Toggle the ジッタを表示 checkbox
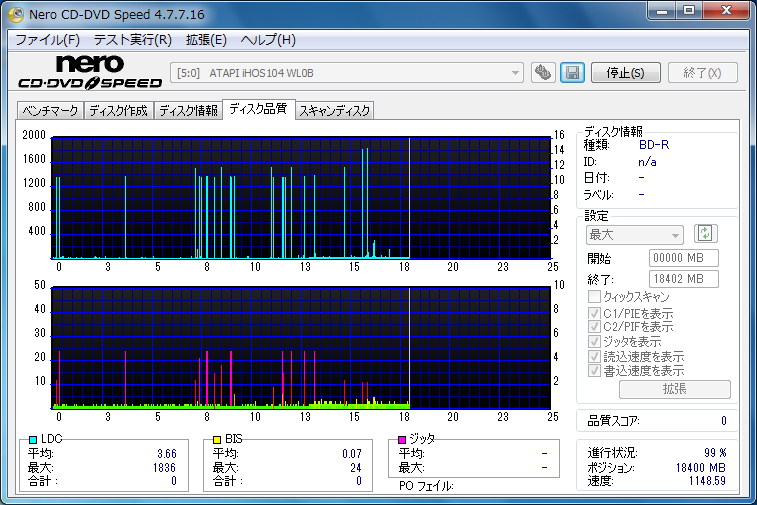This screenshot has width=757, height=505. point(594,341)
